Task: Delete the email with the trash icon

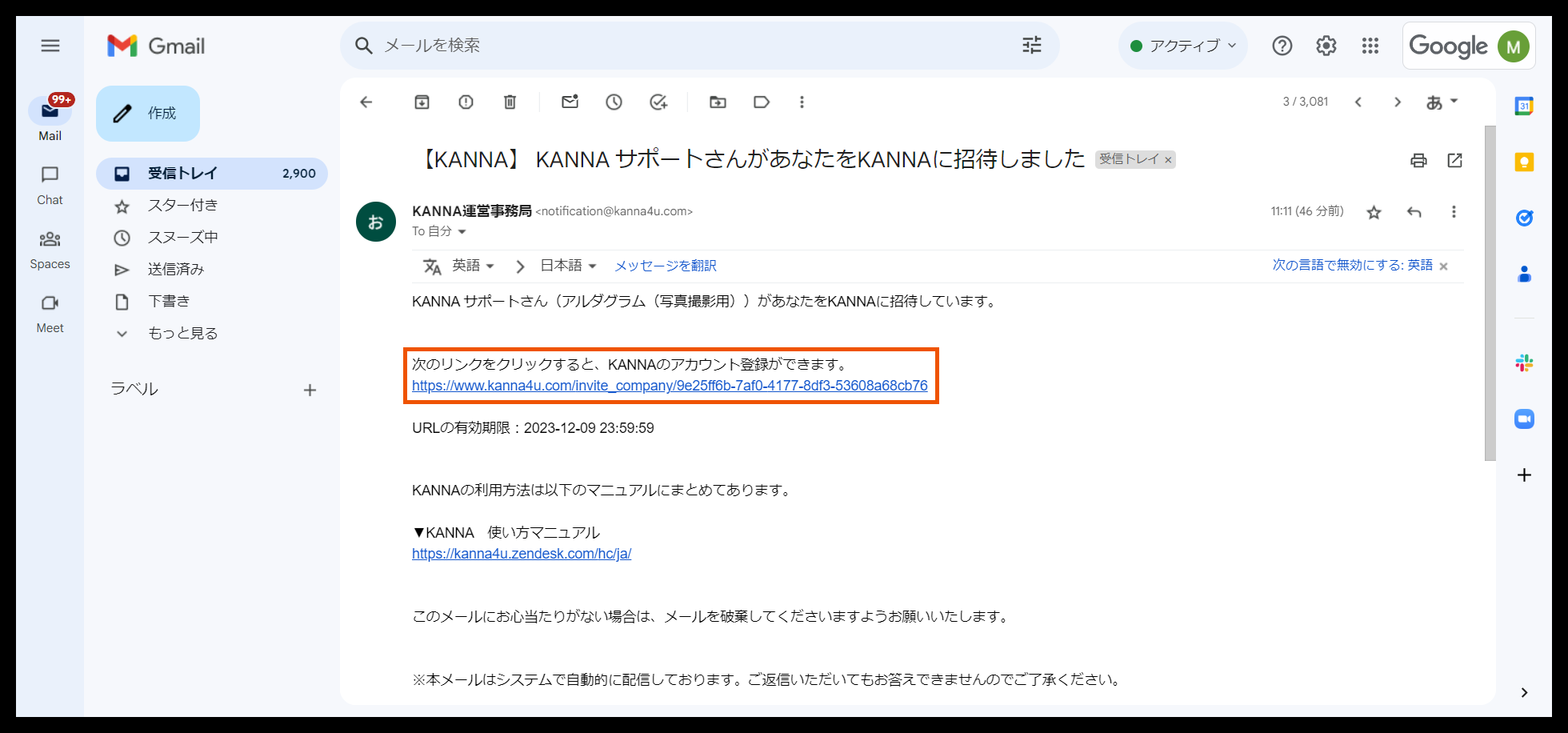Action: point(510,102)
